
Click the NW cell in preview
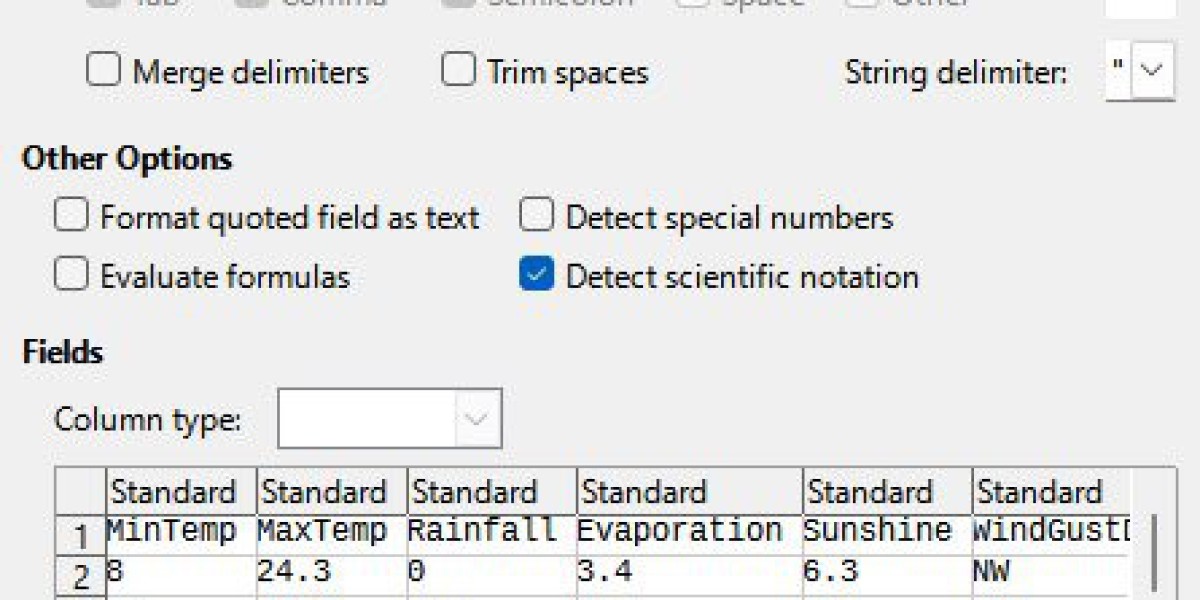[x=992, y=572]
